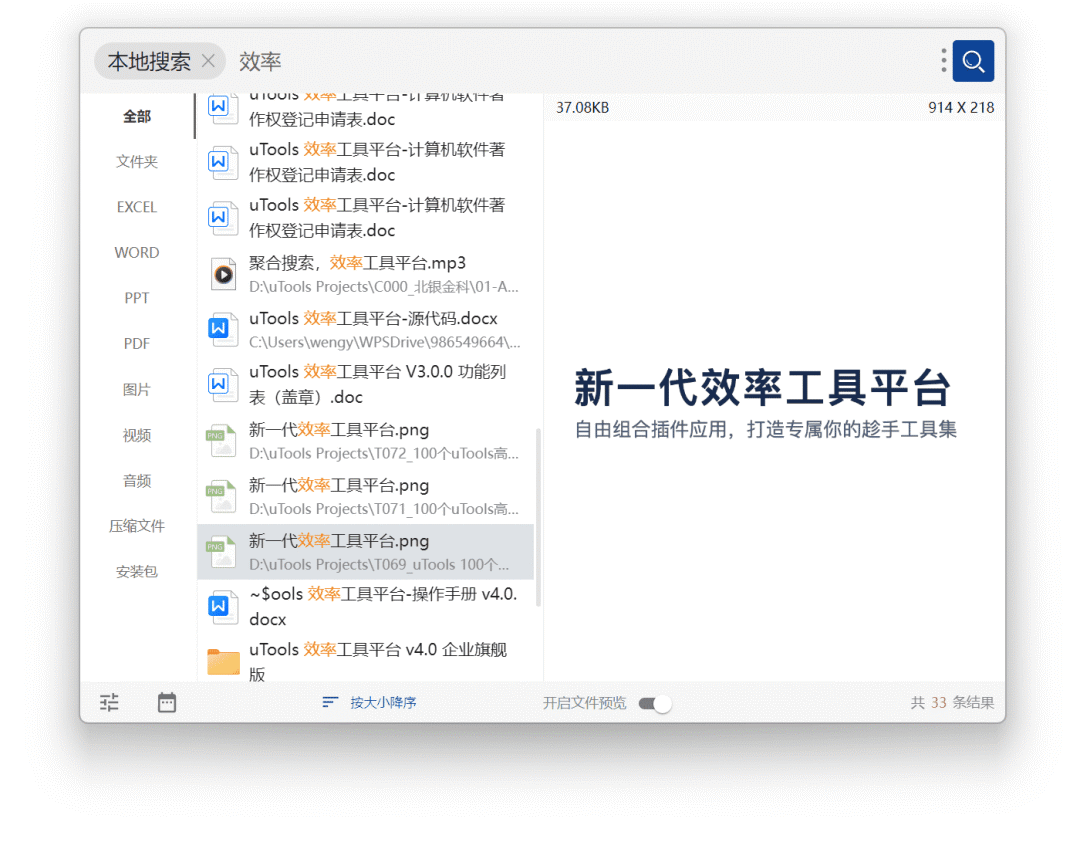Viewport: 1080px width, 849px height.
Task: Click the yellow folder icon for 企业旗舰版
Action: click(223, 662)
